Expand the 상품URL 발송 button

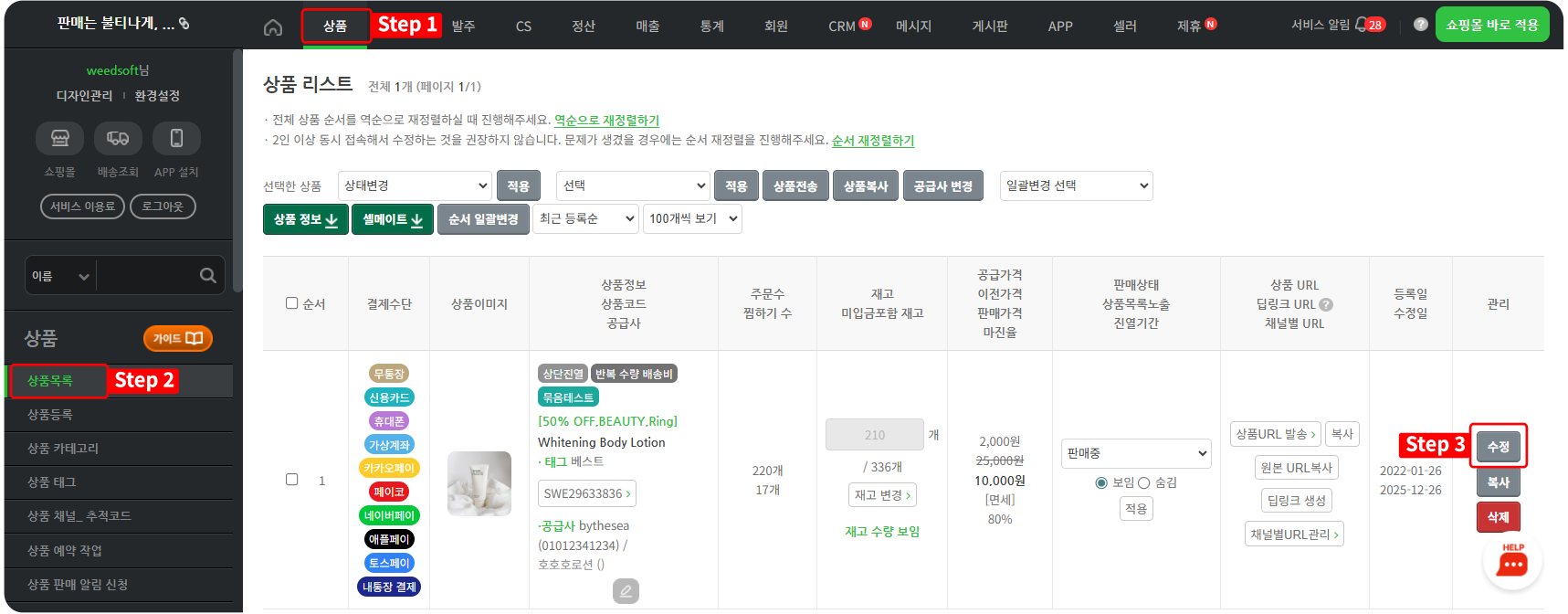[x=1276, y=434]
